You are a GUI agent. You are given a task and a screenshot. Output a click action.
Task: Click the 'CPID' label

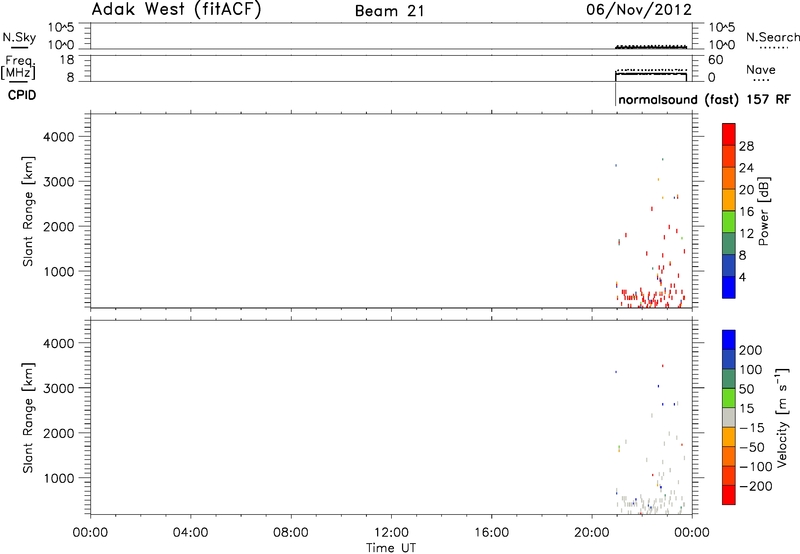pyautogui.click(x=22, y=95)
